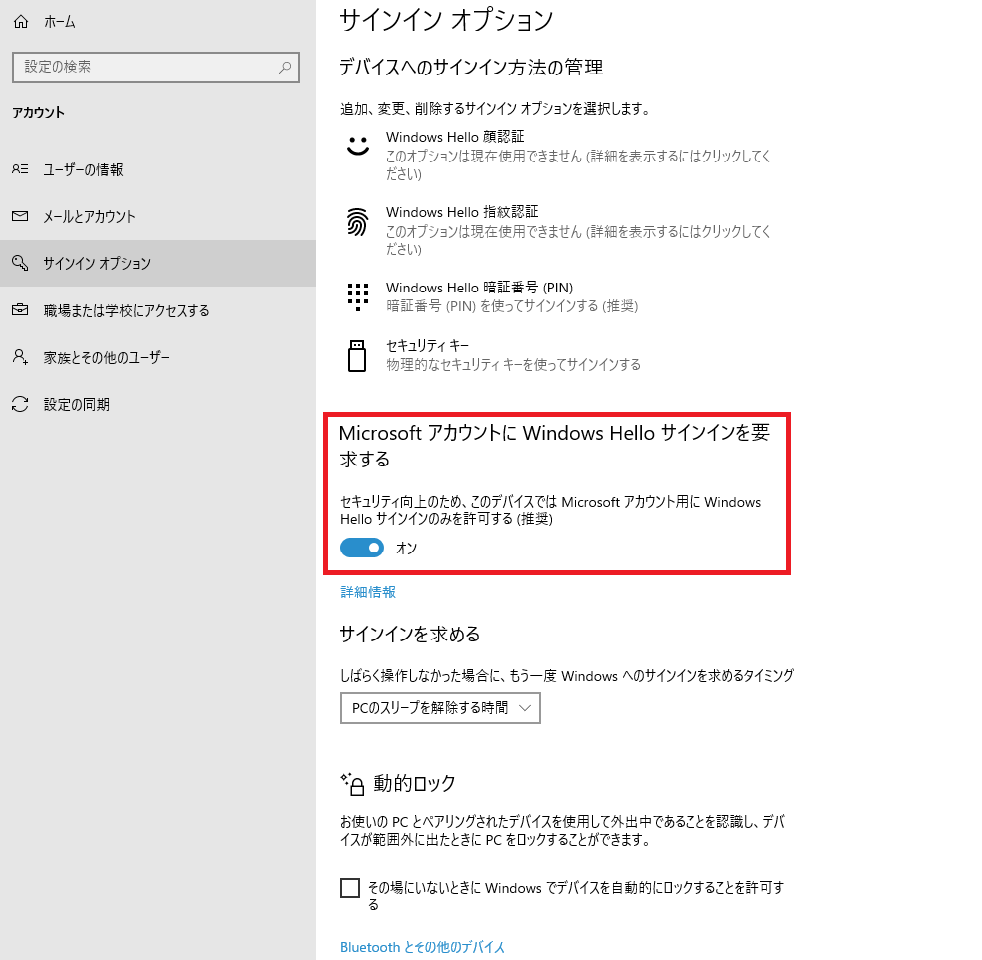Open メールとアカウント settings page
The image size is (982, 960).
pyautogui.click(x=158, y=216)
